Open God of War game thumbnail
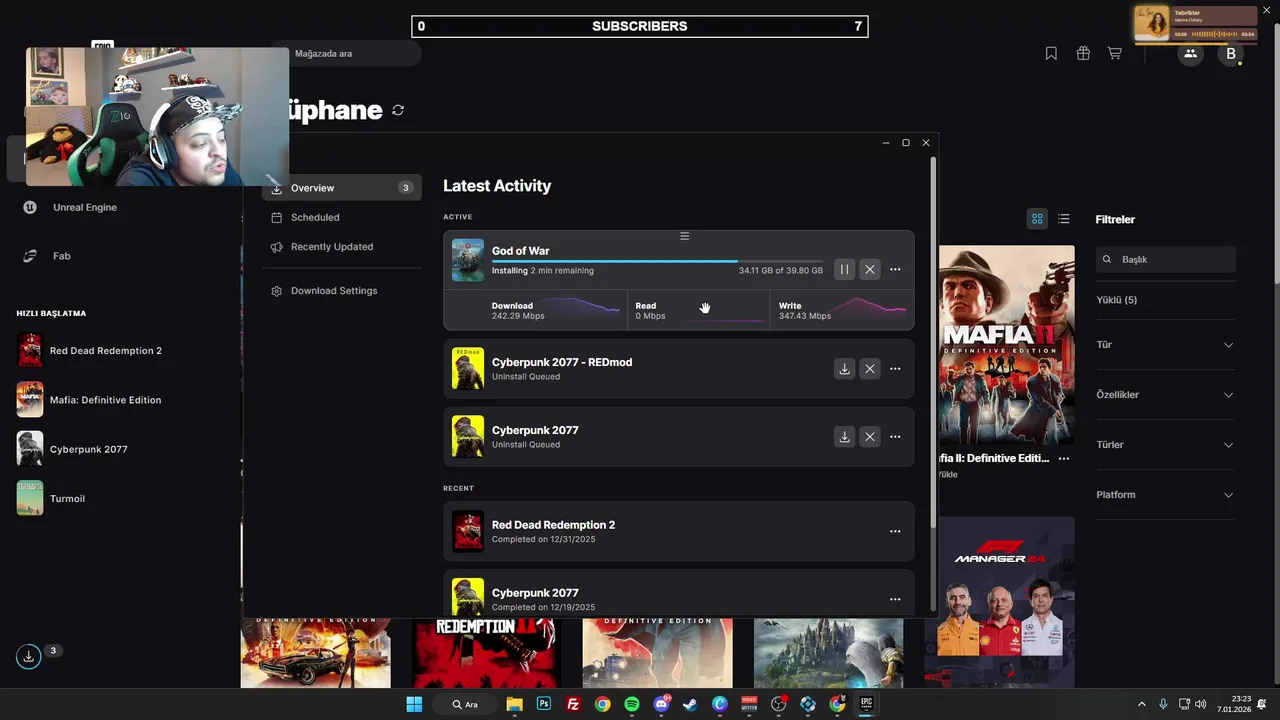 tap(468, 260)
